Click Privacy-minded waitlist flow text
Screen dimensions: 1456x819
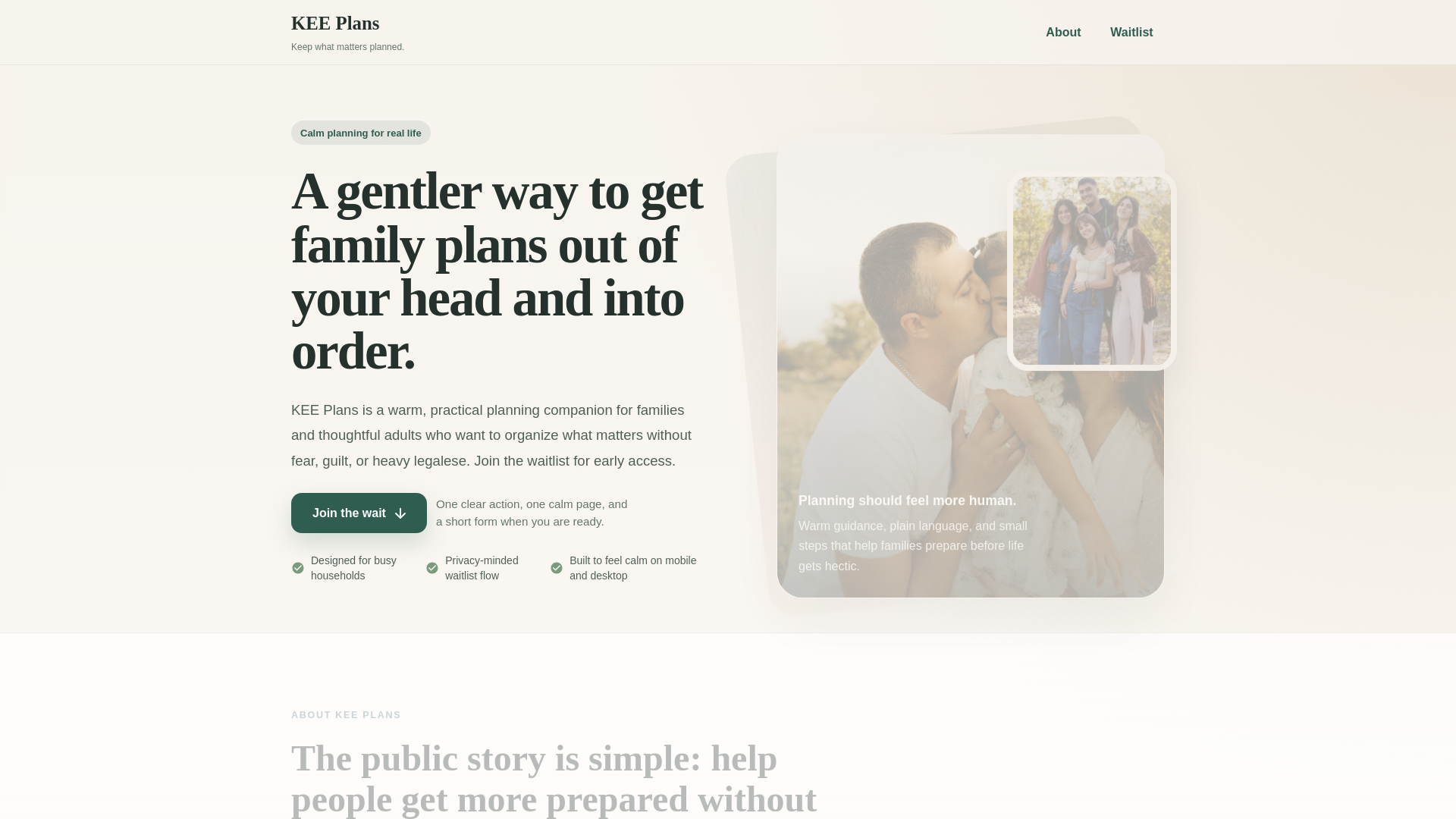482,568
